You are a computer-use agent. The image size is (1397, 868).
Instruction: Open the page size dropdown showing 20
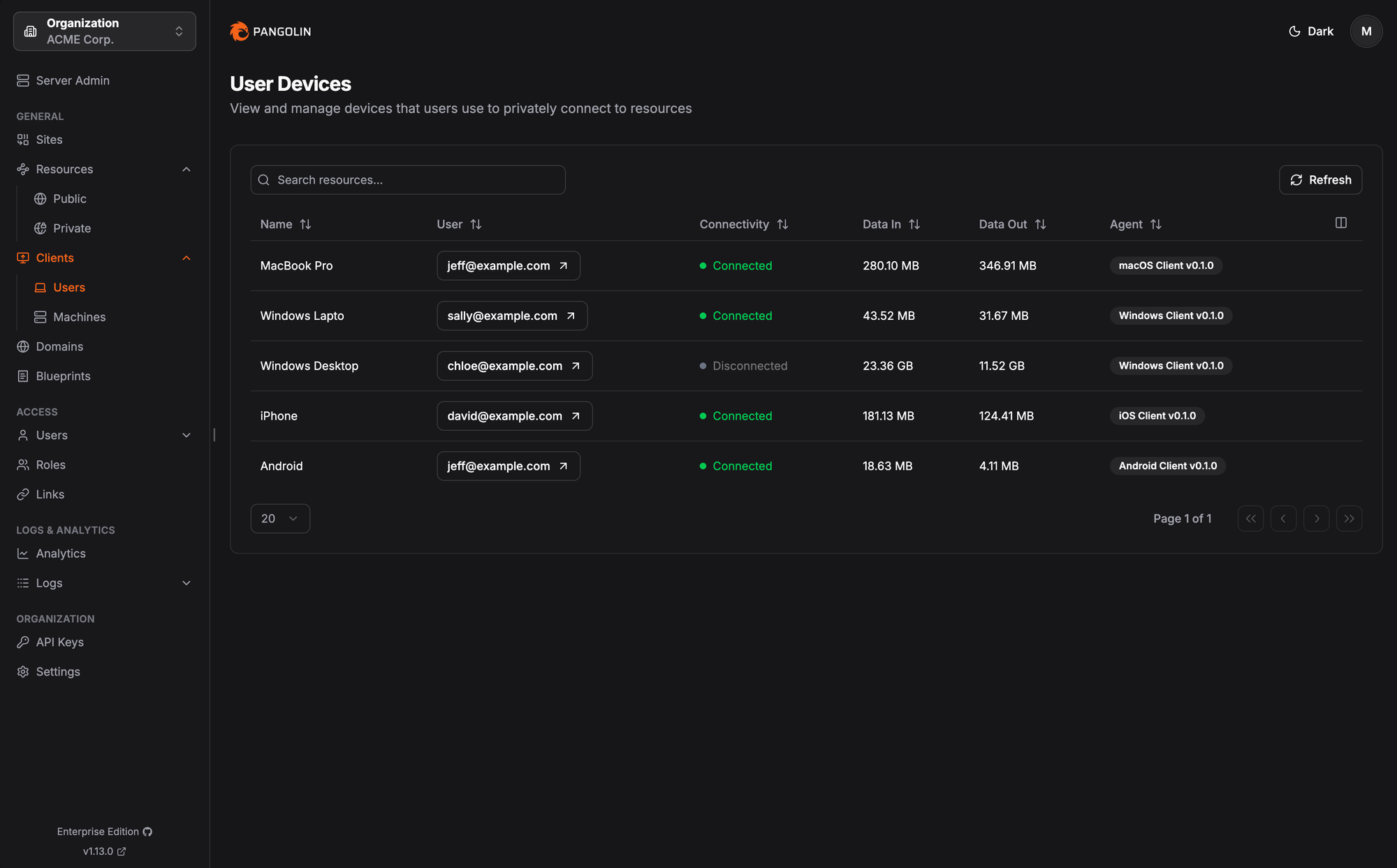click(x=279, y=518)
